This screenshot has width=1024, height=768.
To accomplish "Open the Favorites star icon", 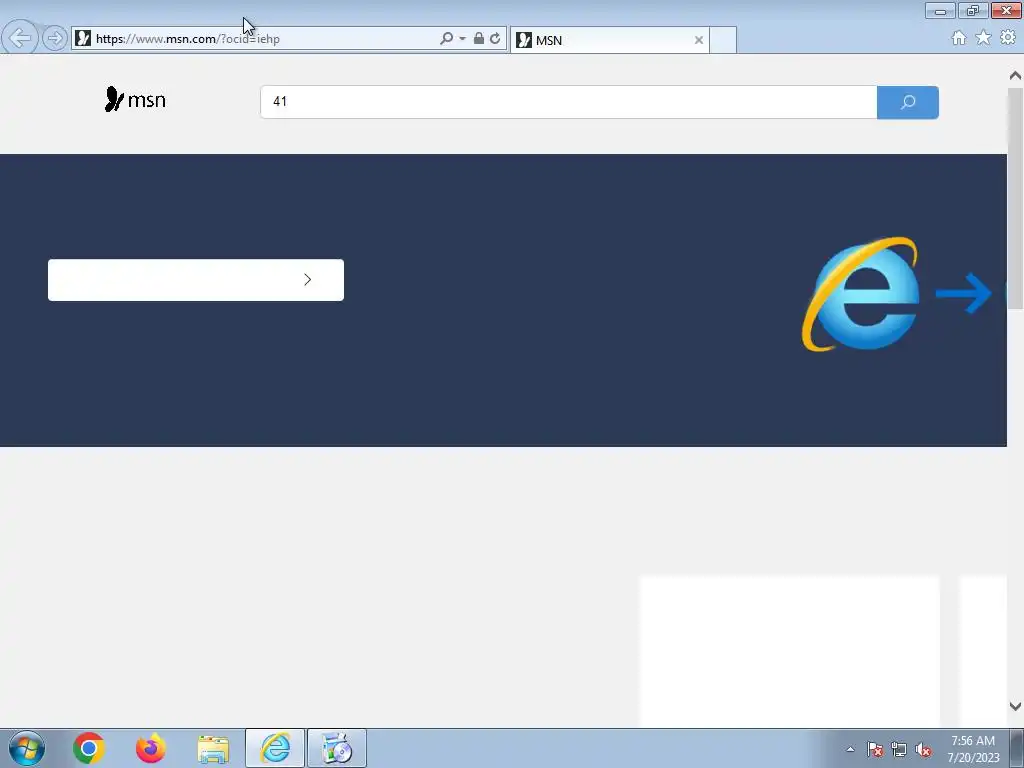I will point(983,38).
